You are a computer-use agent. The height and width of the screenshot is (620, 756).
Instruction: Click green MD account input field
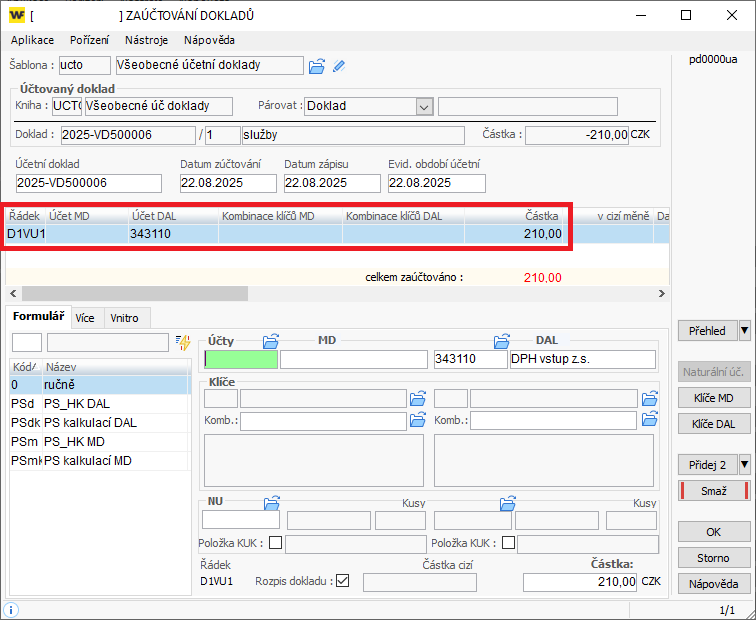pyautogui.click(x=241, y=359)
